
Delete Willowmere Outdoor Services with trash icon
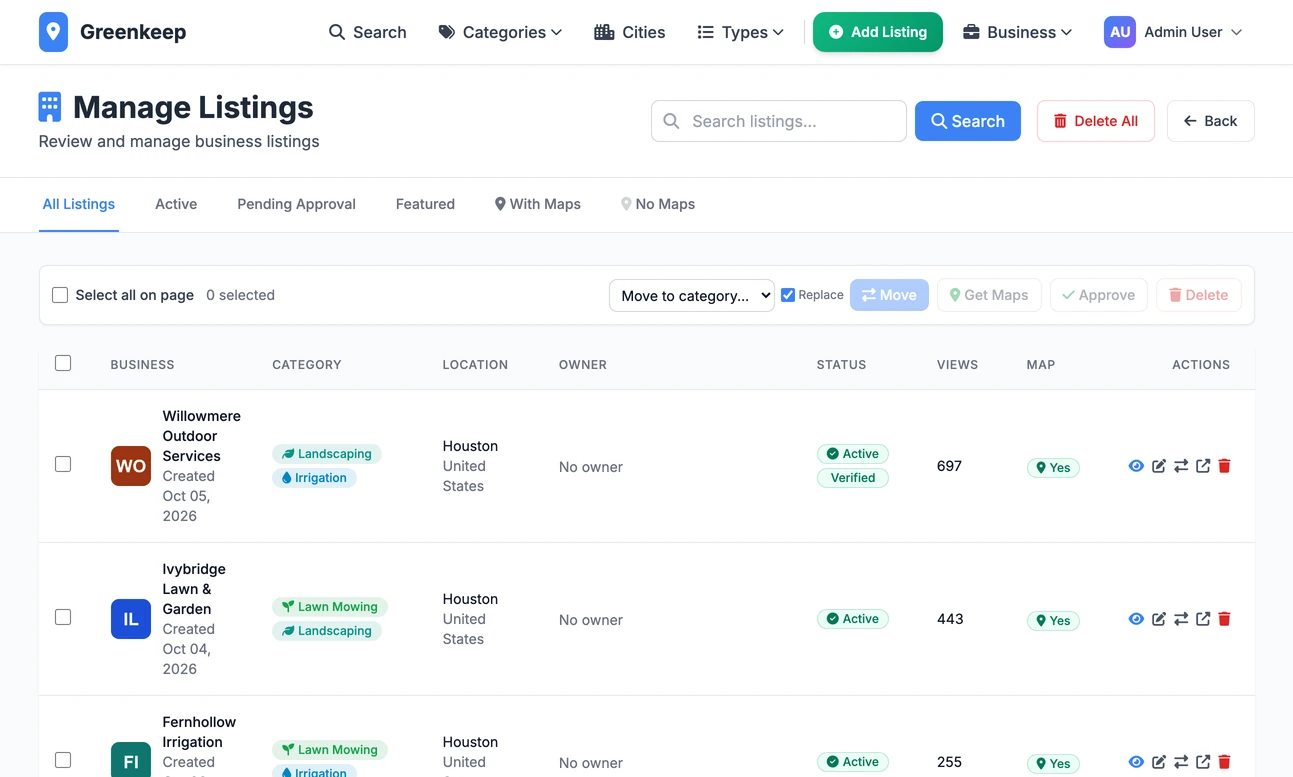(1224, 466)
